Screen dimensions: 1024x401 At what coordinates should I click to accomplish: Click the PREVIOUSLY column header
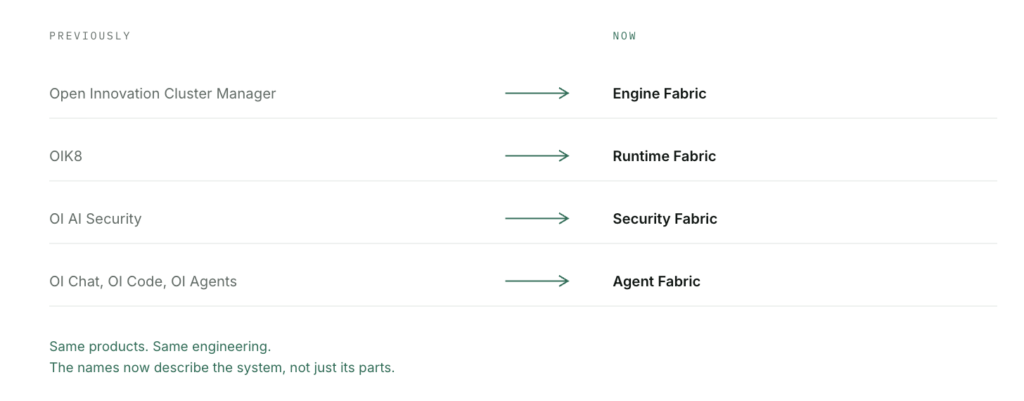tap(90, 36)
